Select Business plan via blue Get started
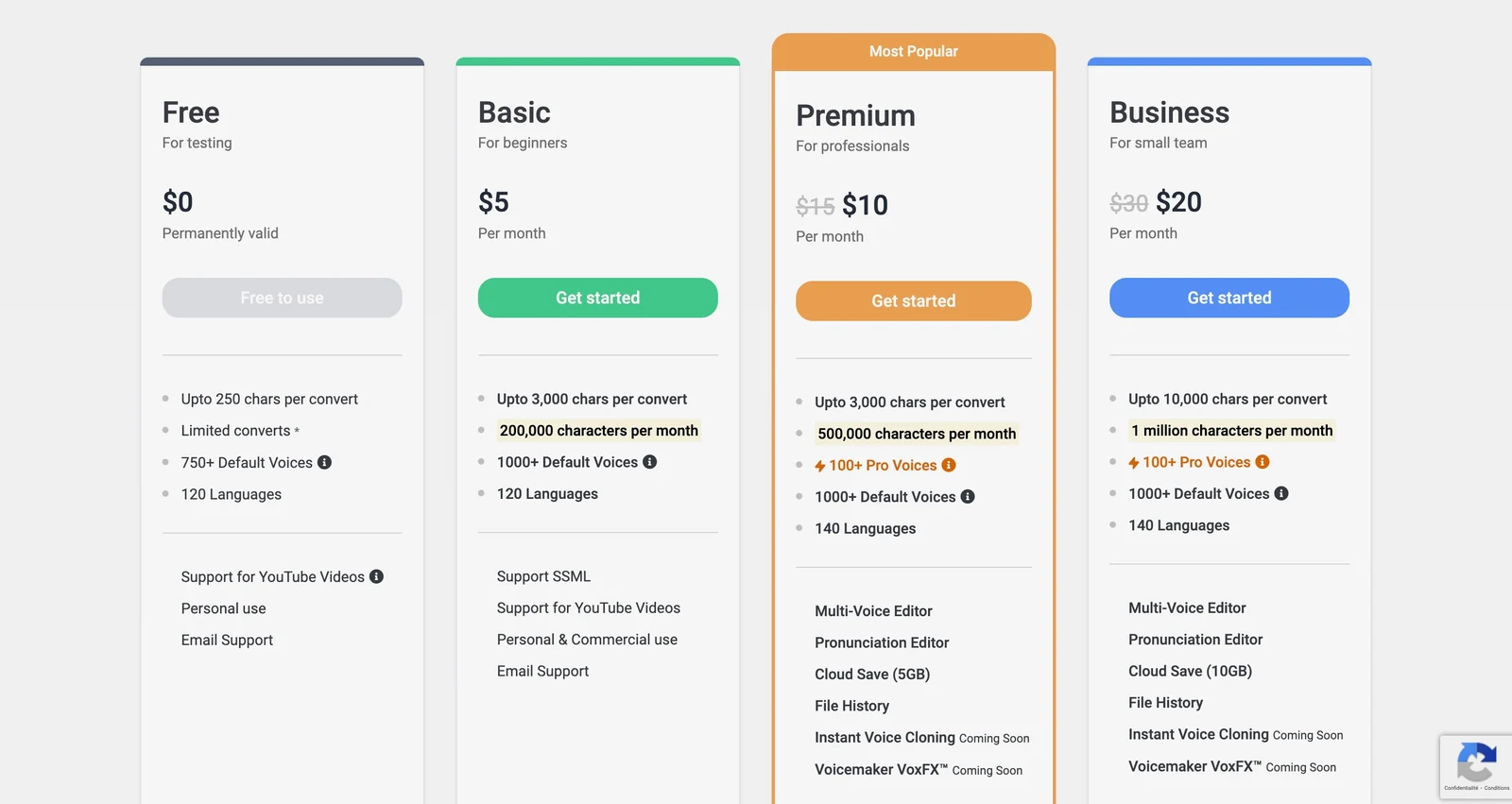 click(x=1229, y=298)
